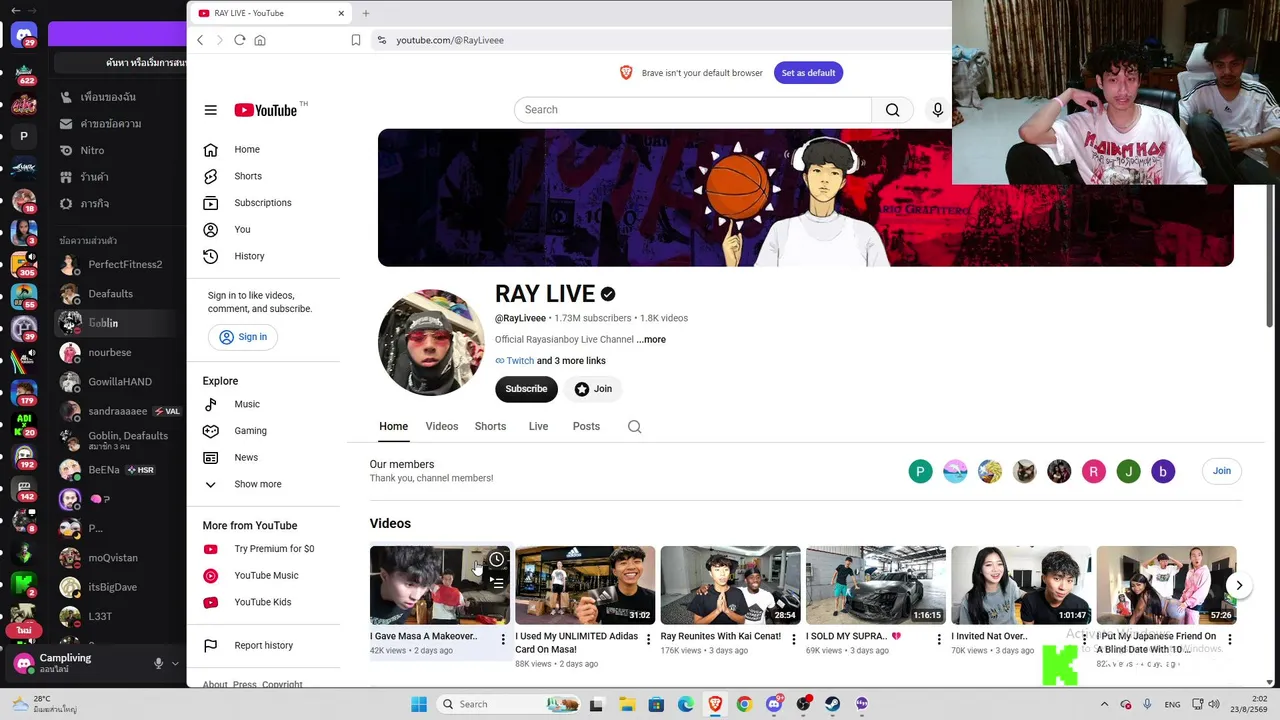Open YouTube Music from sidebar

pyautogui.click(x=266, y=576)
